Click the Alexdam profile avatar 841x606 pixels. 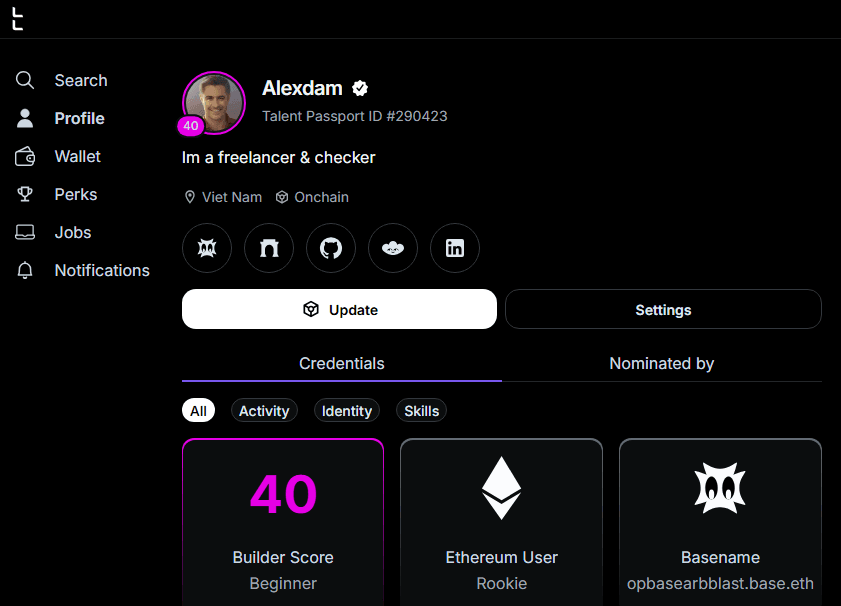point(214,102)
